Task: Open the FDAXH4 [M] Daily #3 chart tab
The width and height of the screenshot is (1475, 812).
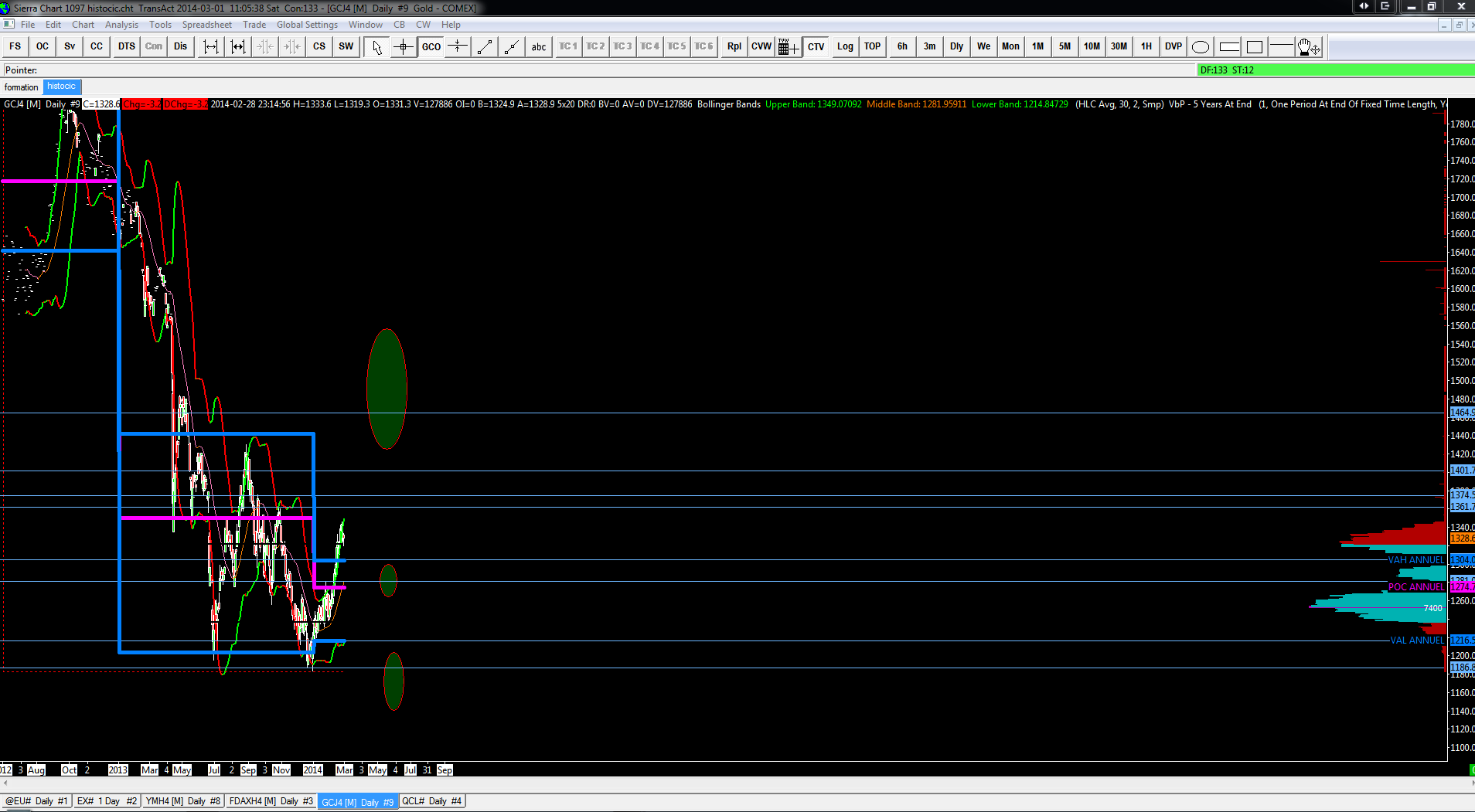Action: coord(271,801)
